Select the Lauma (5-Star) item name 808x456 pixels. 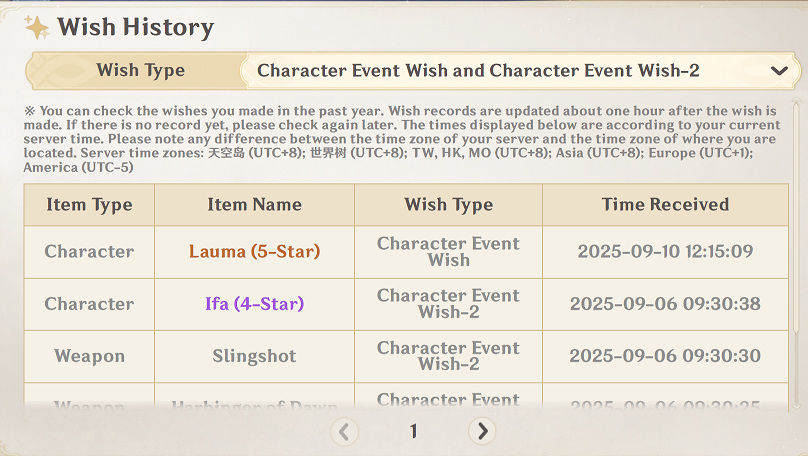255,251
